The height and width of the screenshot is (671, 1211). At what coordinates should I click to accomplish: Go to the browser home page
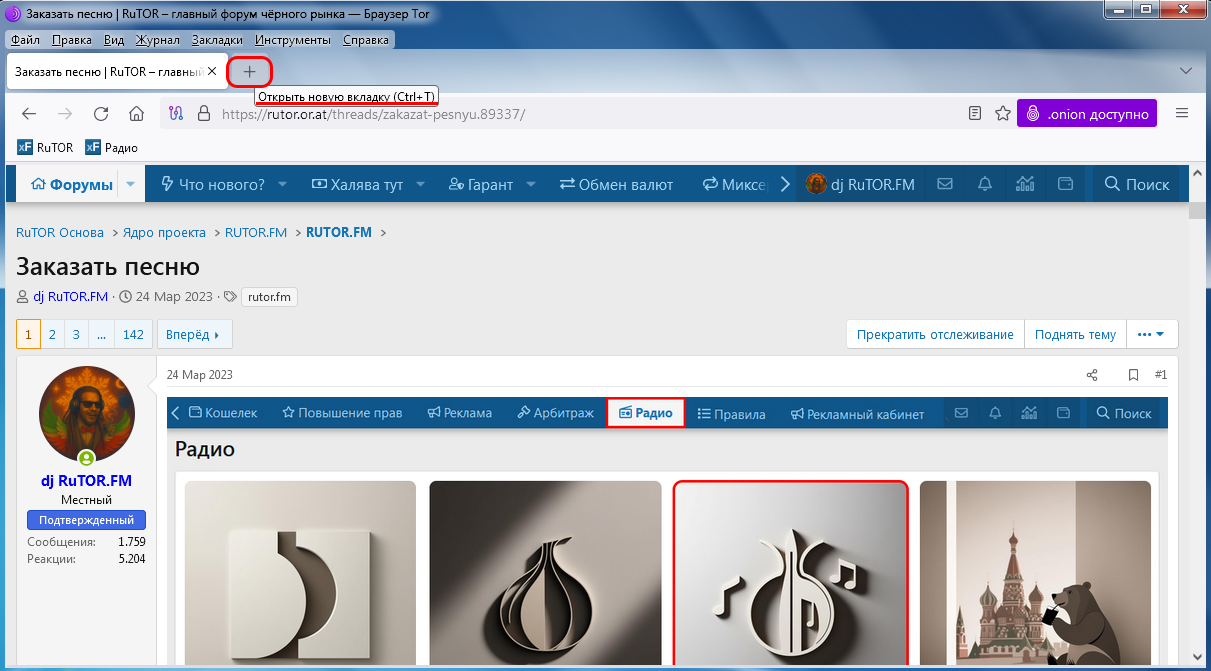[137, 114]
